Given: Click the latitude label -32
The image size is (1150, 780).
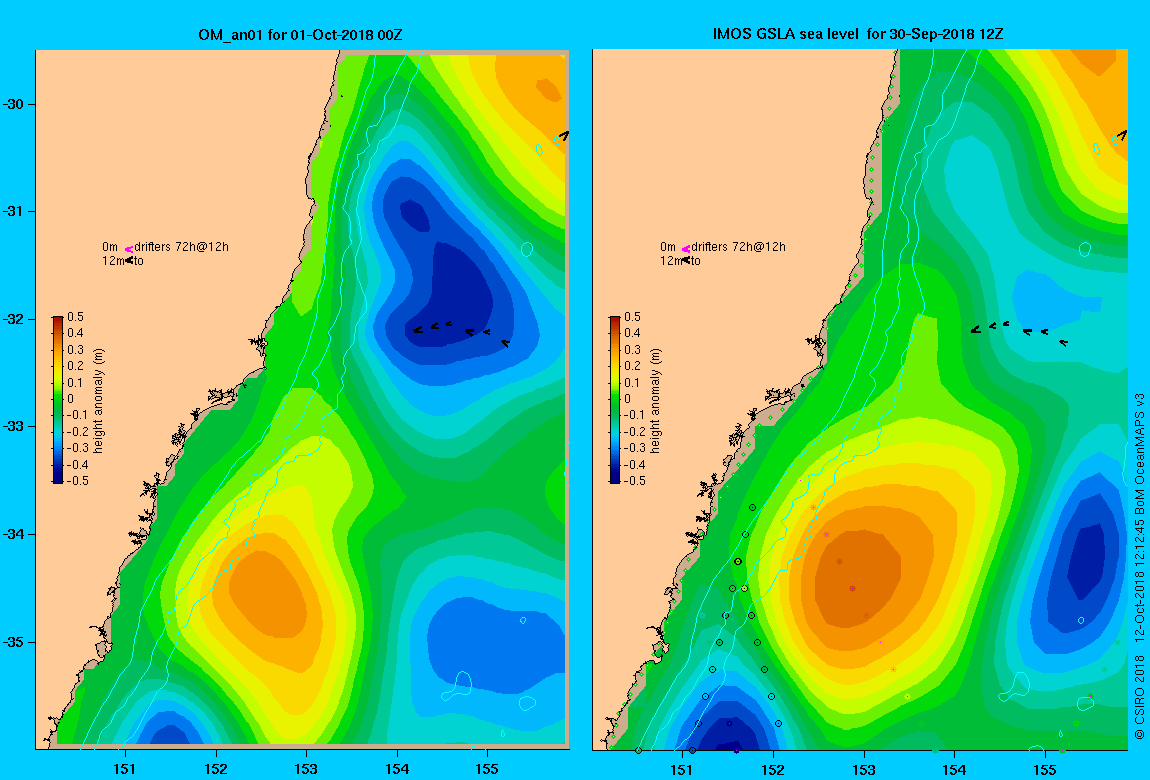Looking at the screenshot, I should [14, 320].
